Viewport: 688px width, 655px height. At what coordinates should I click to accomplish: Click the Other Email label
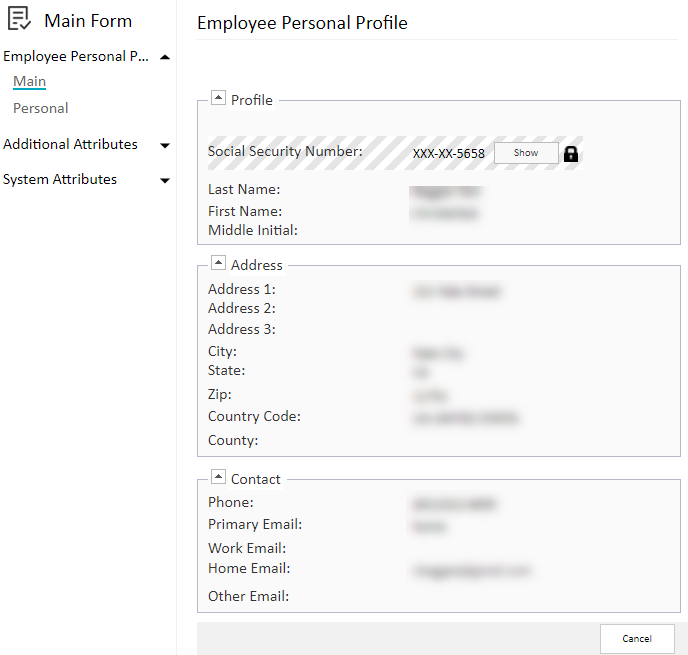[x=248, y=596]
